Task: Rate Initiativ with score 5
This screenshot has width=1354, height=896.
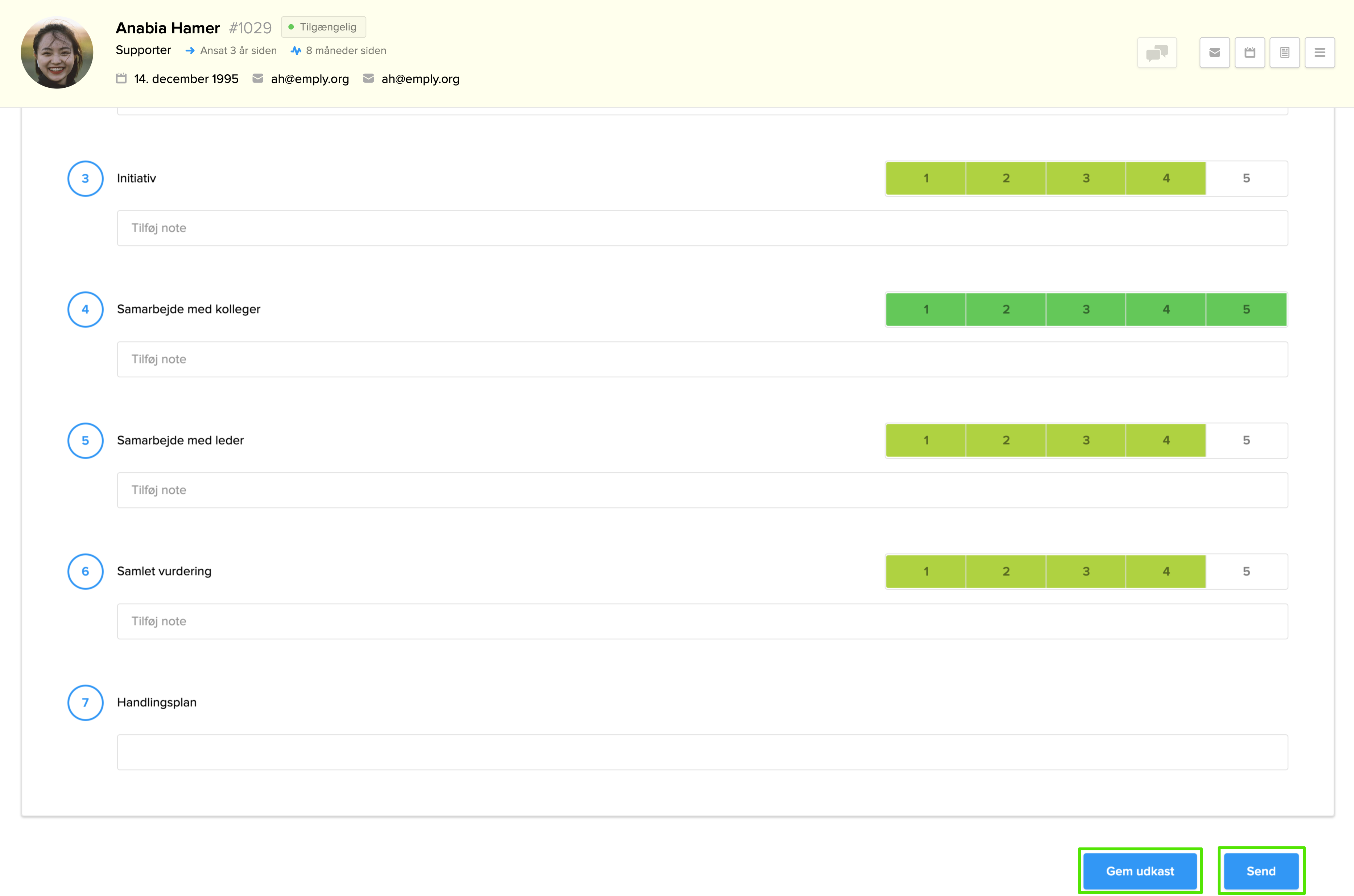Action: pos(1246,178)
